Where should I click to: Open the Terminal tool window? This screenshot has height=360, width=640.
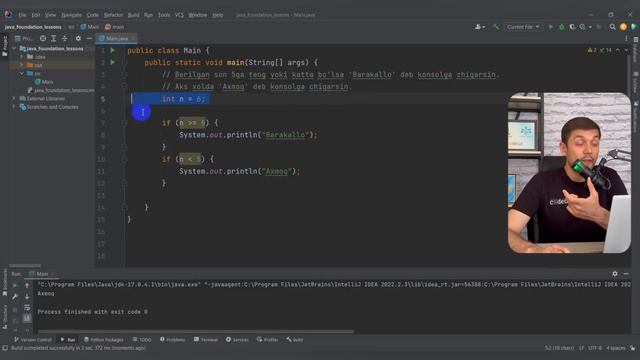click(x=206, y=340)
